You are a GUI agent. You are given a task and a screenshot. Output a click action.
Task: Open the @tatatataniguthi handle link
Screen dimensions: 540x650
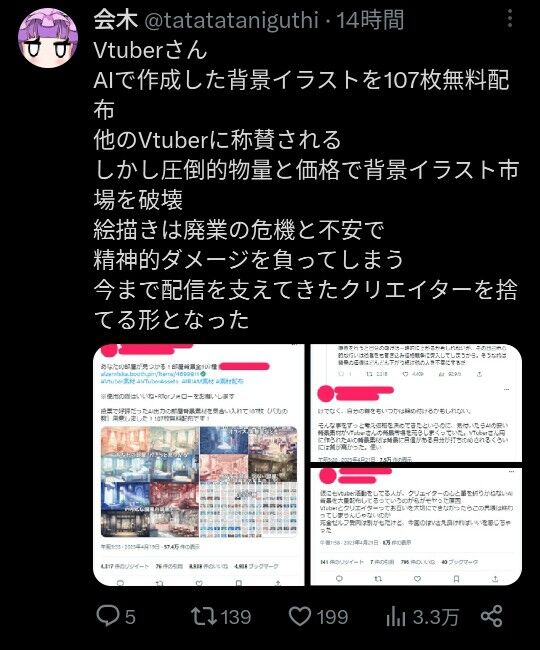(x=231, y=20)
